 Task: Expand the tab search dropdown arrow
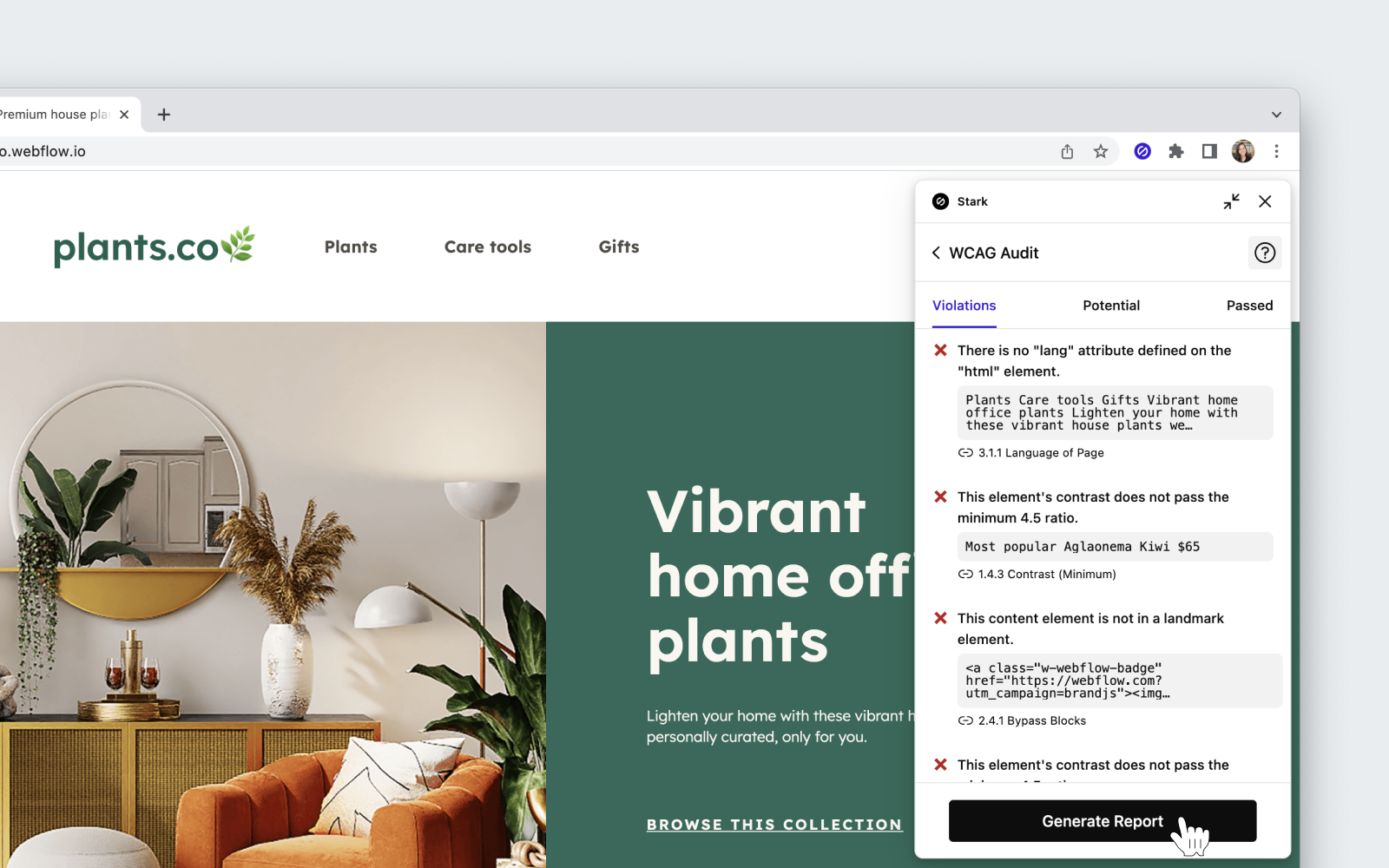[x=1276, y=115]
